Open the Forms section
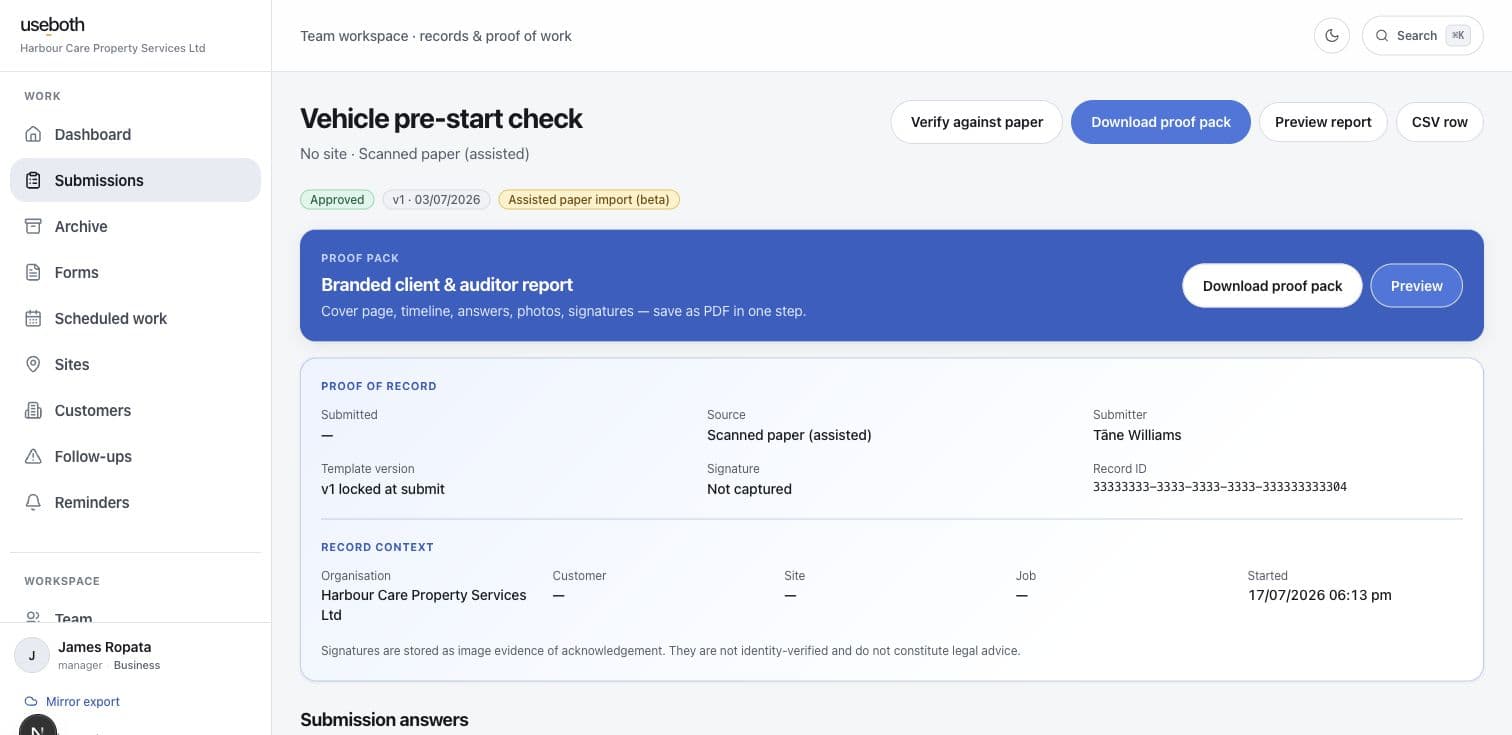 [x=135, y=272]
